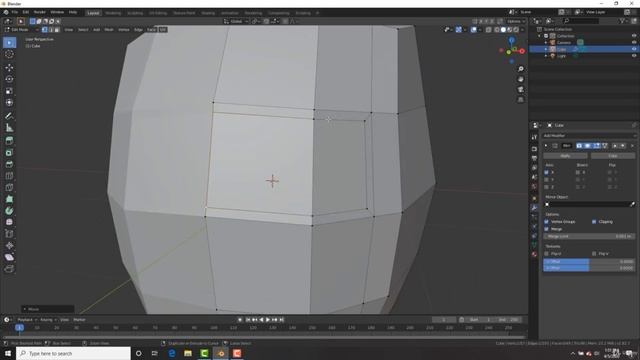This screenshot has height=360, width=640.
Task: Activate the Cursor tool
Action: click(x=9, y=54)
